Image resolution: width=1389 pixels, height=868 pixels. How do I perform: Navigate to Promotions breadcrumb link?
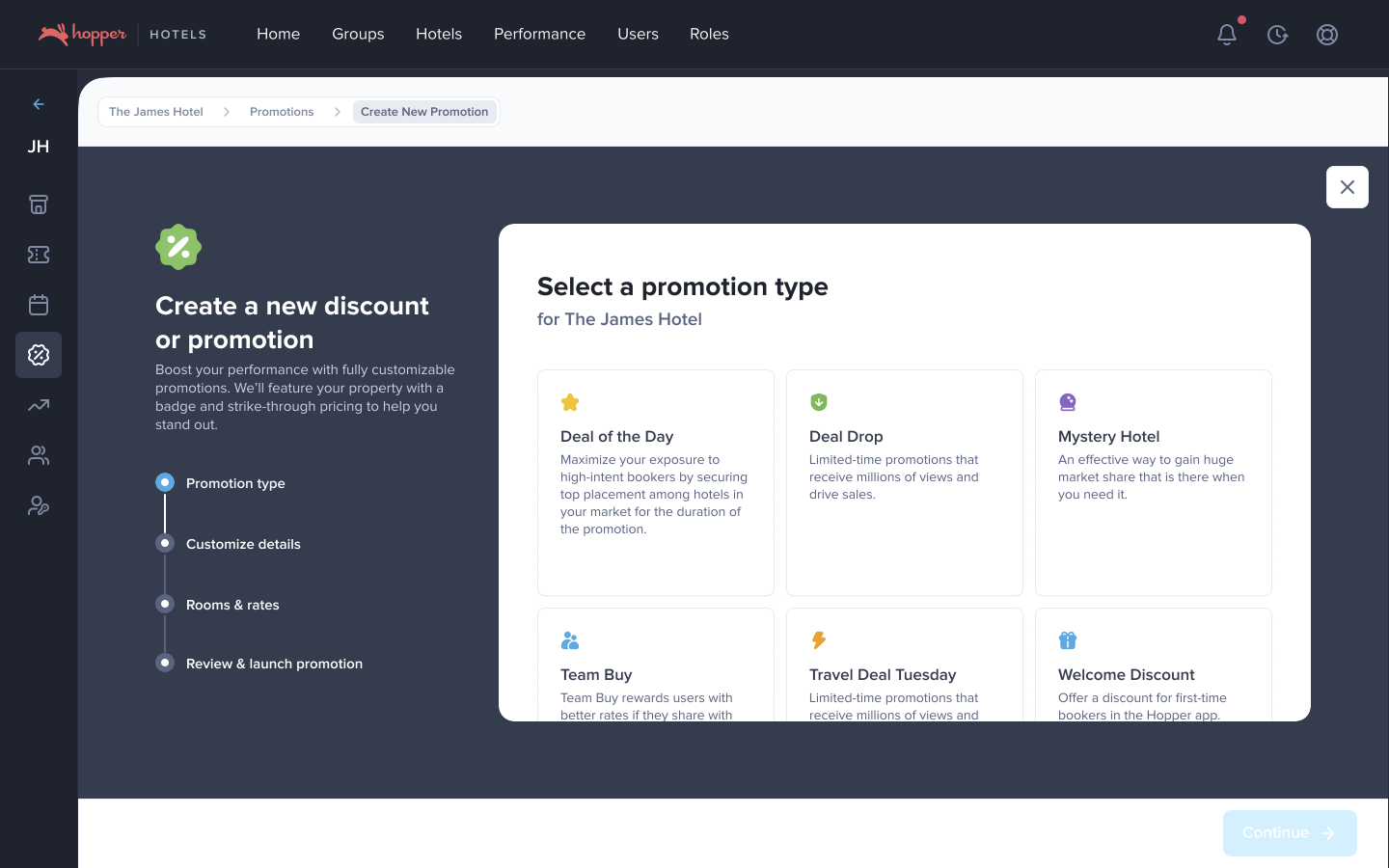[282, 112]
